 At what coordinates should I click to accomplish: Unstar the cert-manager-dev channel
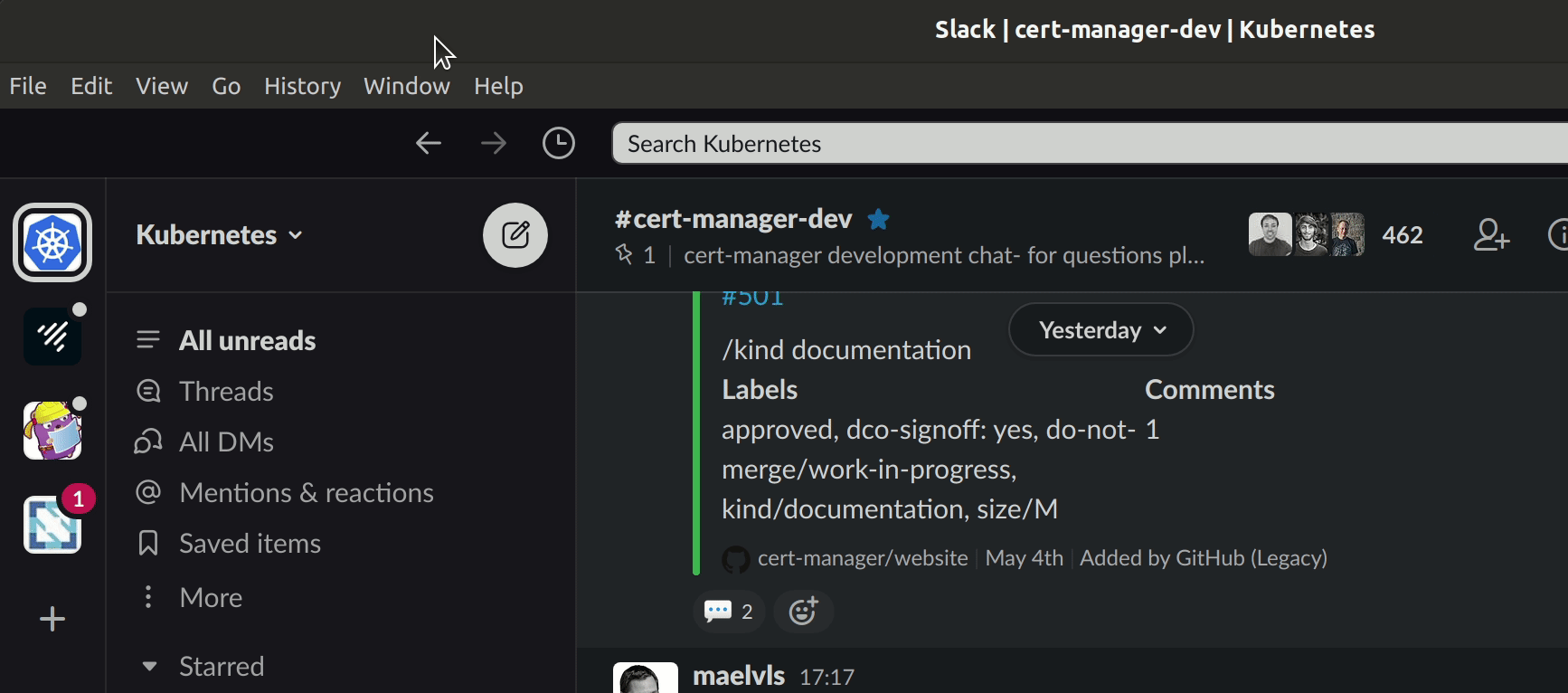(x=878, y=219)
